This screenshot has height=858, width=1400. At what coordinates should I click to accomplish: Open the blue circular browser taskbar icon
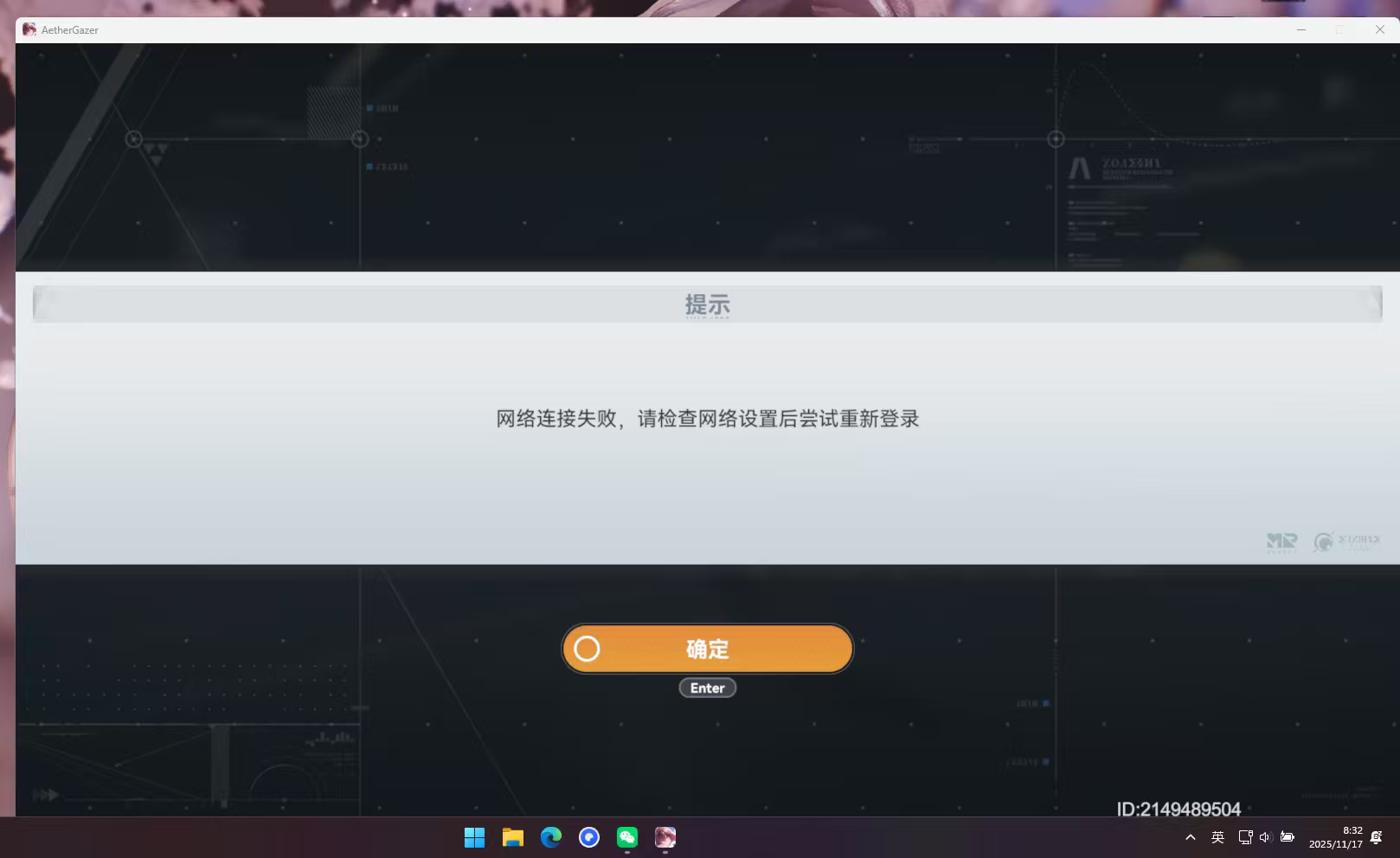coord(589,837)
